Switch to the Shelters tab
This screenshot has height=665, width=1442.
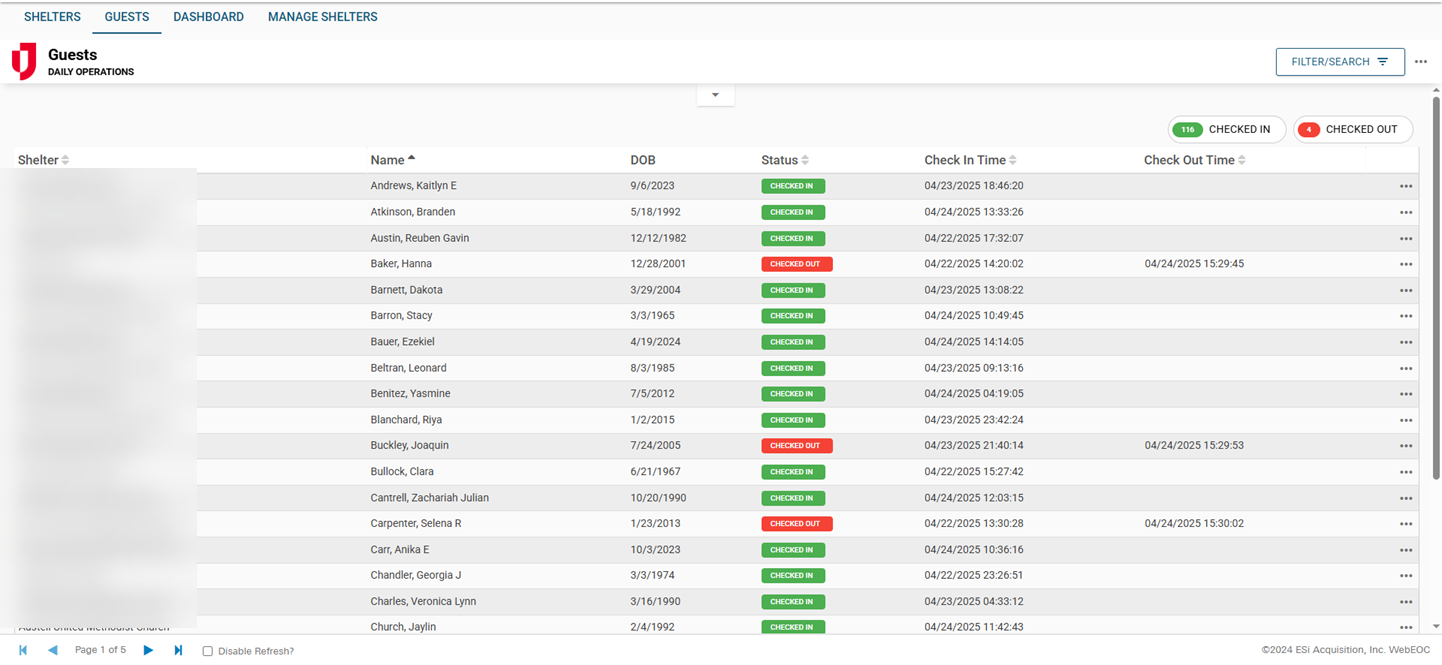(52, 17)
